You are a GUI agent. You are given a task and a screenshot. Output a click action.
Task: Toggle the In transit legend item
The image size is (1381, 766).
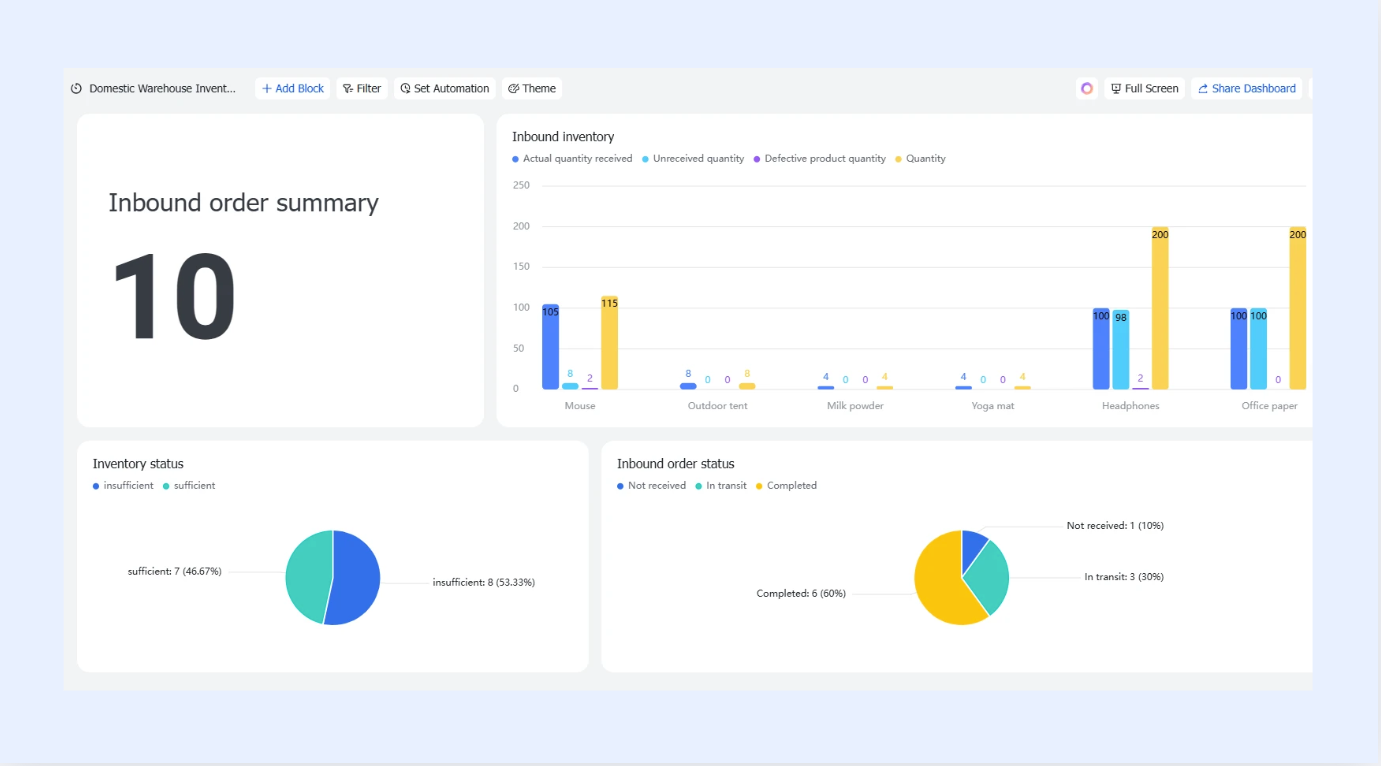[x=721, y=486]
